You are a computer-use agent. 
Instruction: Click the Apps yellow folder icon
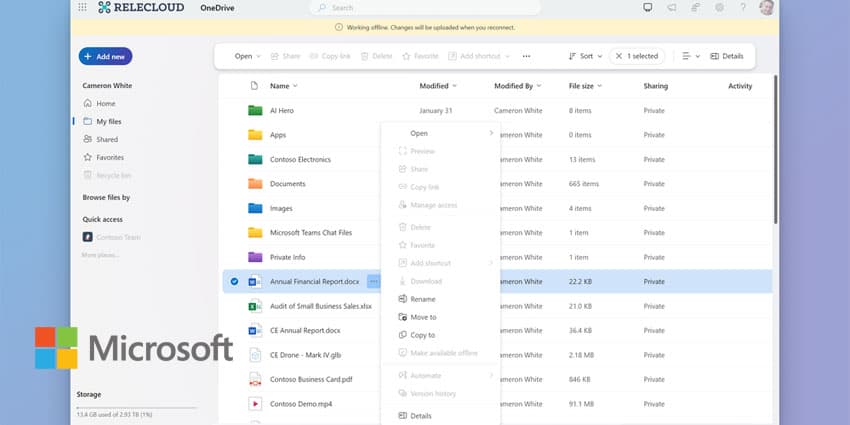(255, 135)
